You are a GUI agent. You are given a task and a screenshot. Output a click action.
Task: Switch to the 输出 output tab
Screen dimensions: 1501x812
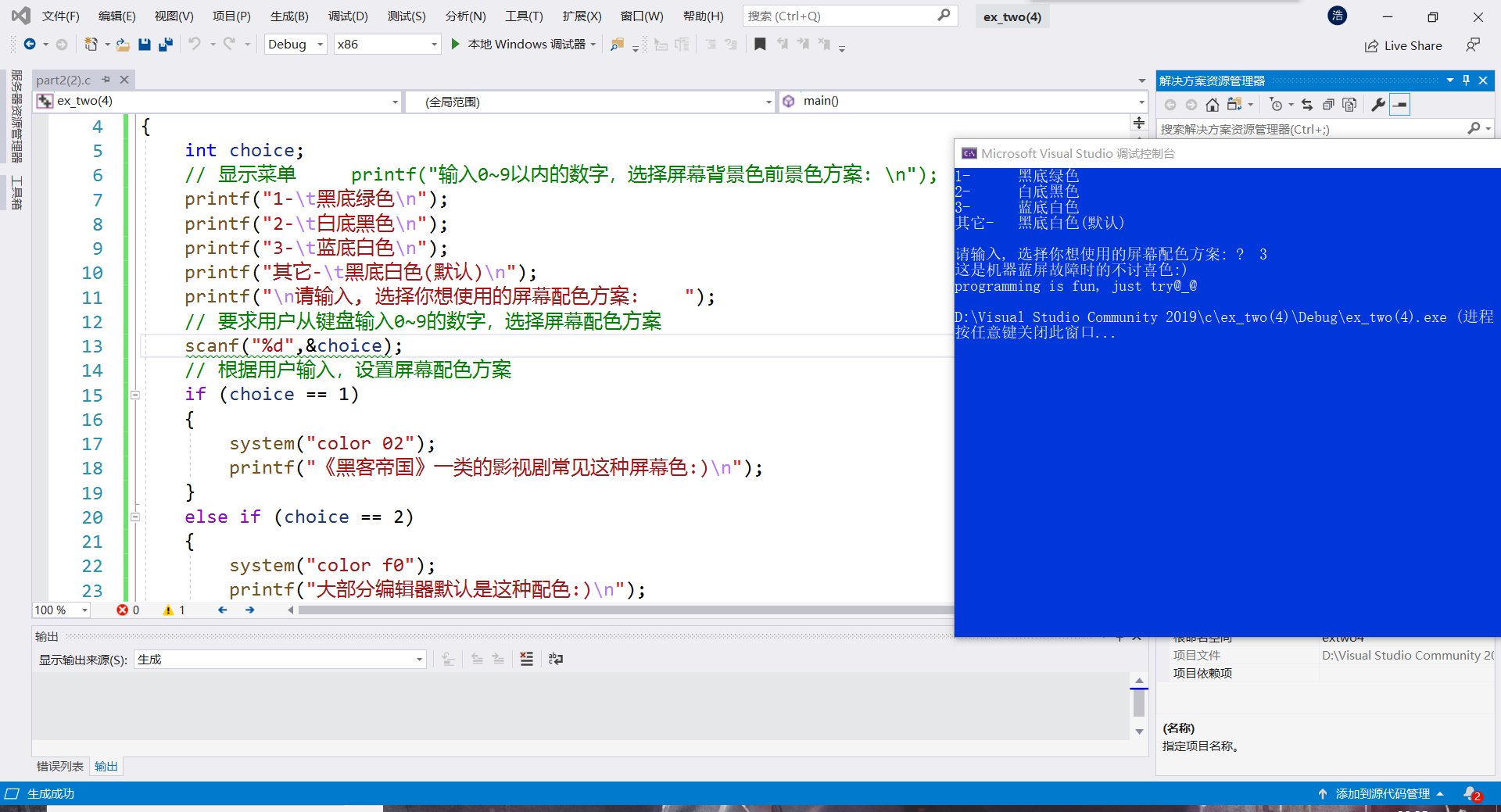pos(106,767)
